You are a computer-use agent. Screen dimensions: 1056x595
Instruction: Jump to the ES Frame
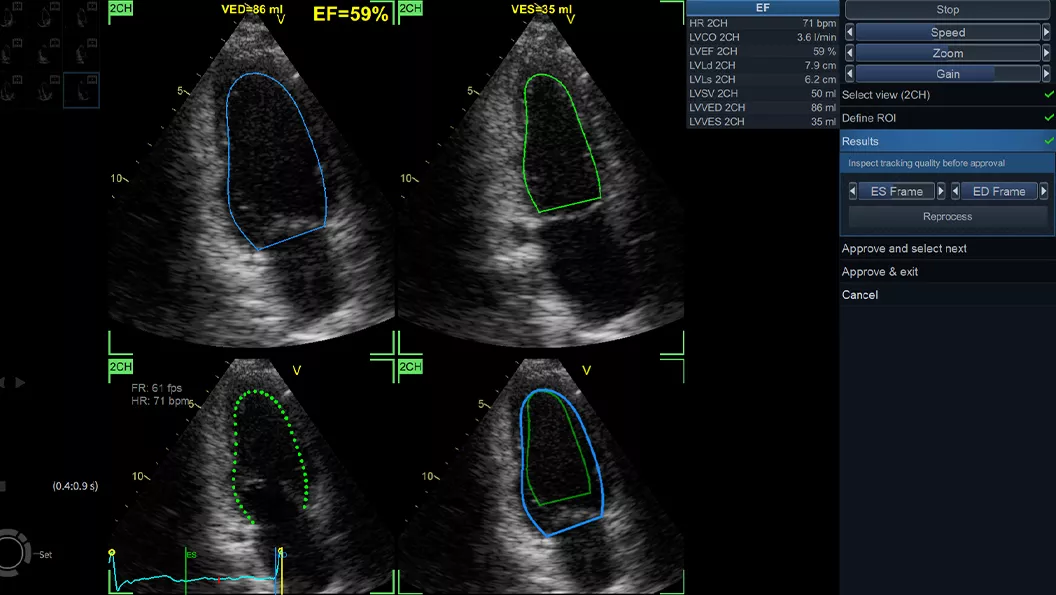(x=896, y=191)
